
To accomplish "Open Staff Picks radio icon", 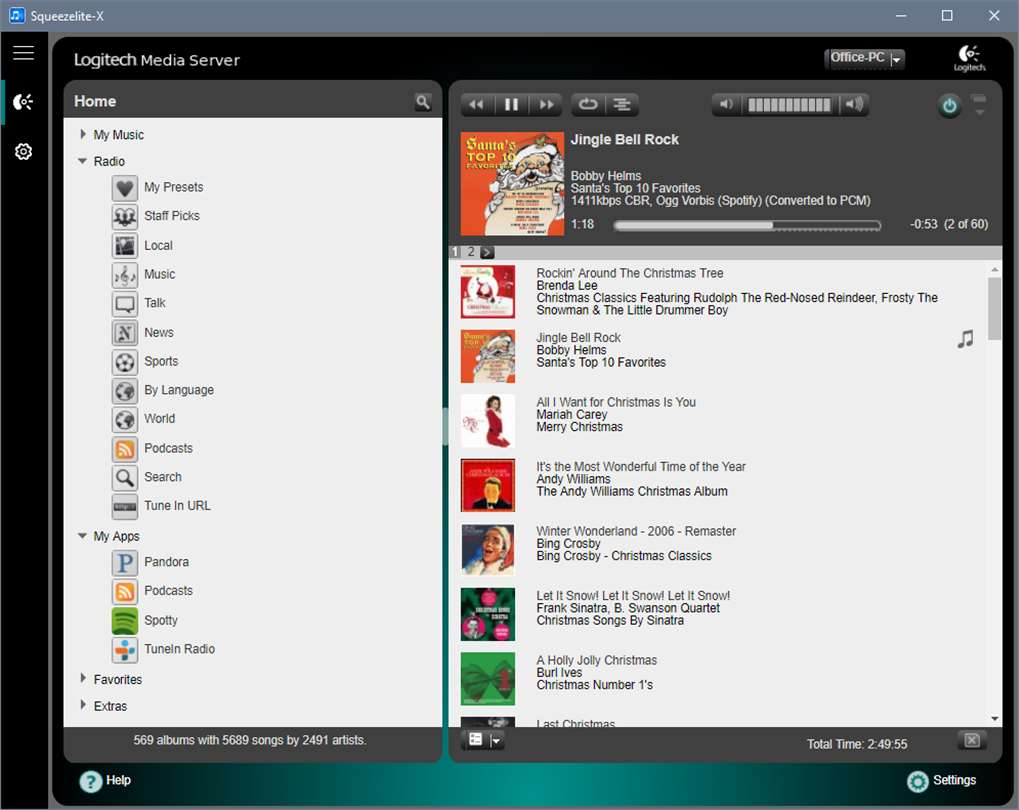I will 125,216.
